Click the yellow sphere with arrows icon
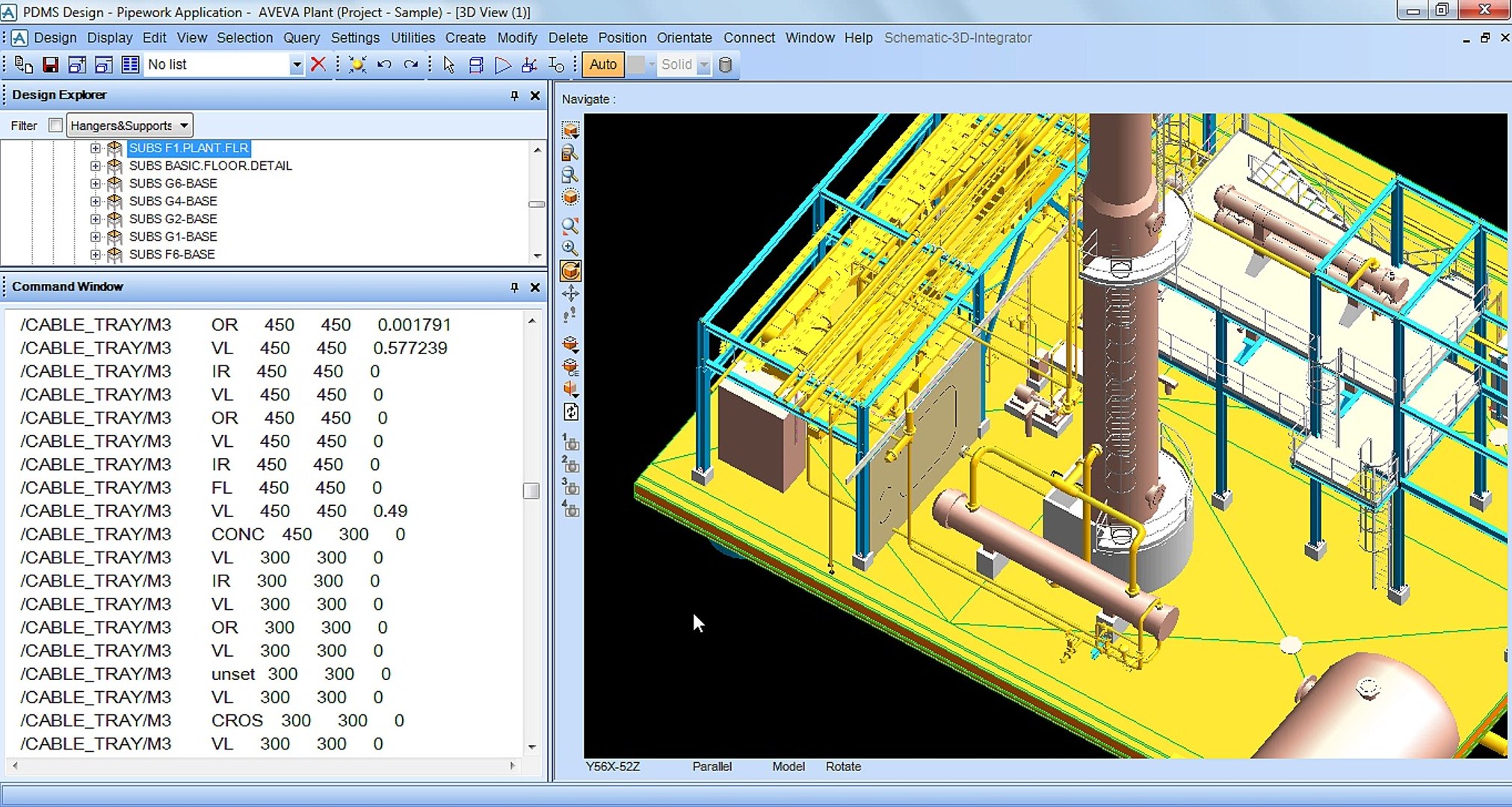Image resolution: width=1512 pixels, height=807 pixels. (357, 65)
